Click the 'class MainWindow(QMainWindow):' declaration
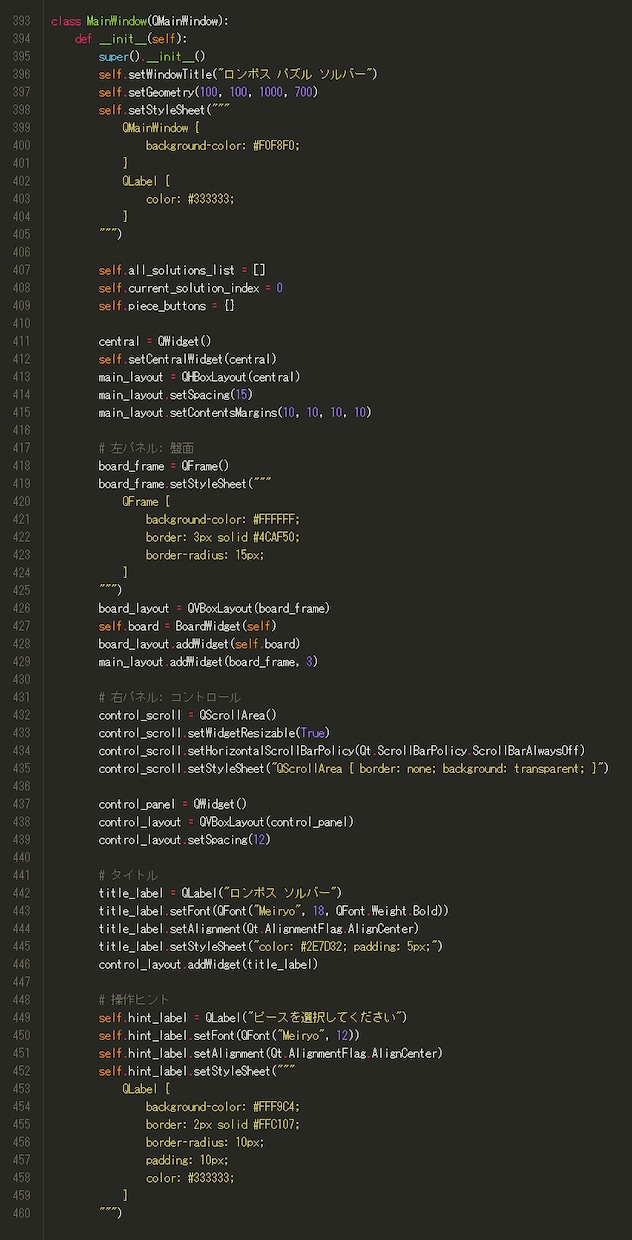This screenshot has height=1240, width=632. pos(139,21)
